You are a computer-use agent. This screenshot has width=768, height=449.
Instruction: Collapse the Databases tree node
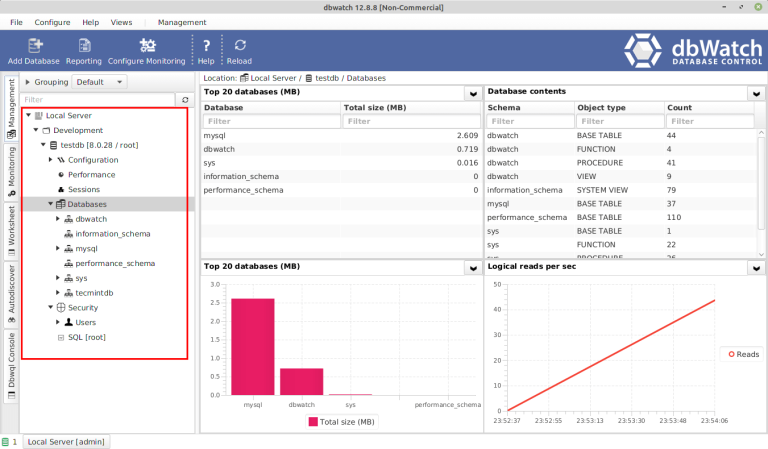point(48,204)
